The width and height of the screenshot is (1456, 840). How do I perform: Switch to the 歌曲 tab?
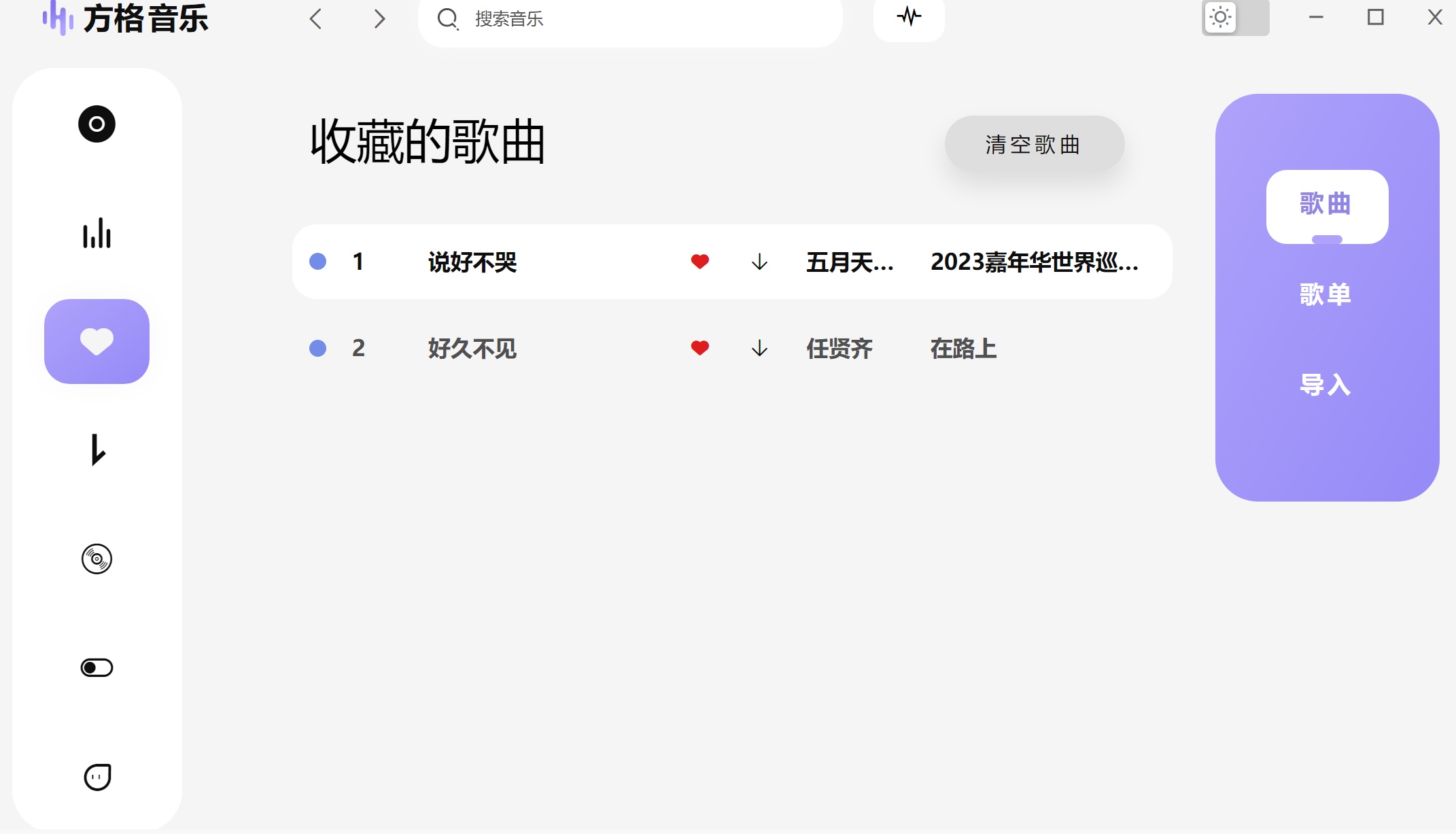pyautogui.click(x=1327, y=206)
